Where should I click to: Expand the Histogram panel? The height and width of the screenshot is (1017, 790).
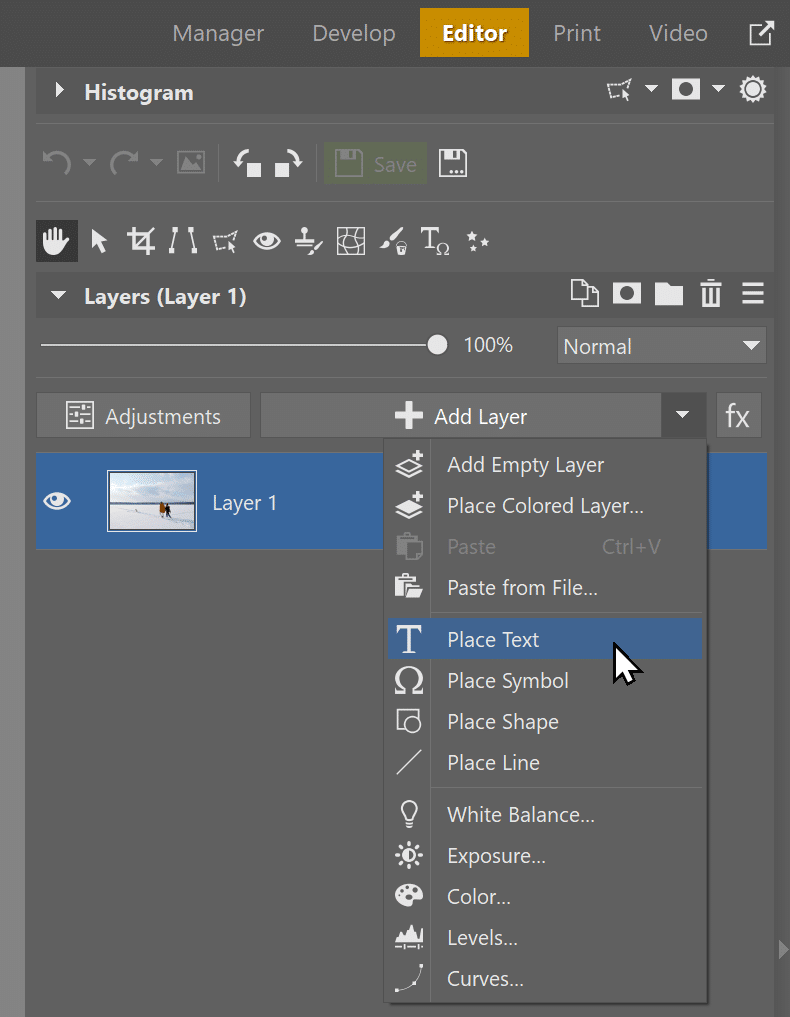coord(59,92)
